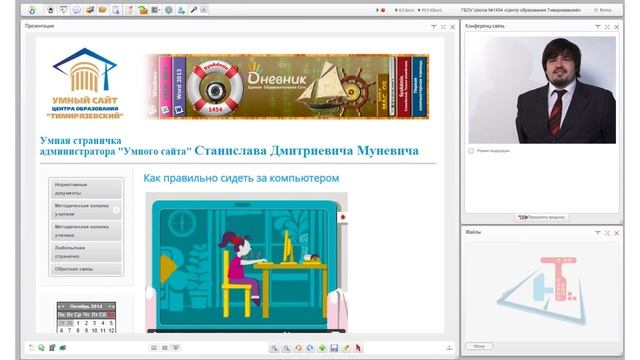Click the folder with green arrow icon
This screenshot has height=360, width=640.
click(142, 10)
